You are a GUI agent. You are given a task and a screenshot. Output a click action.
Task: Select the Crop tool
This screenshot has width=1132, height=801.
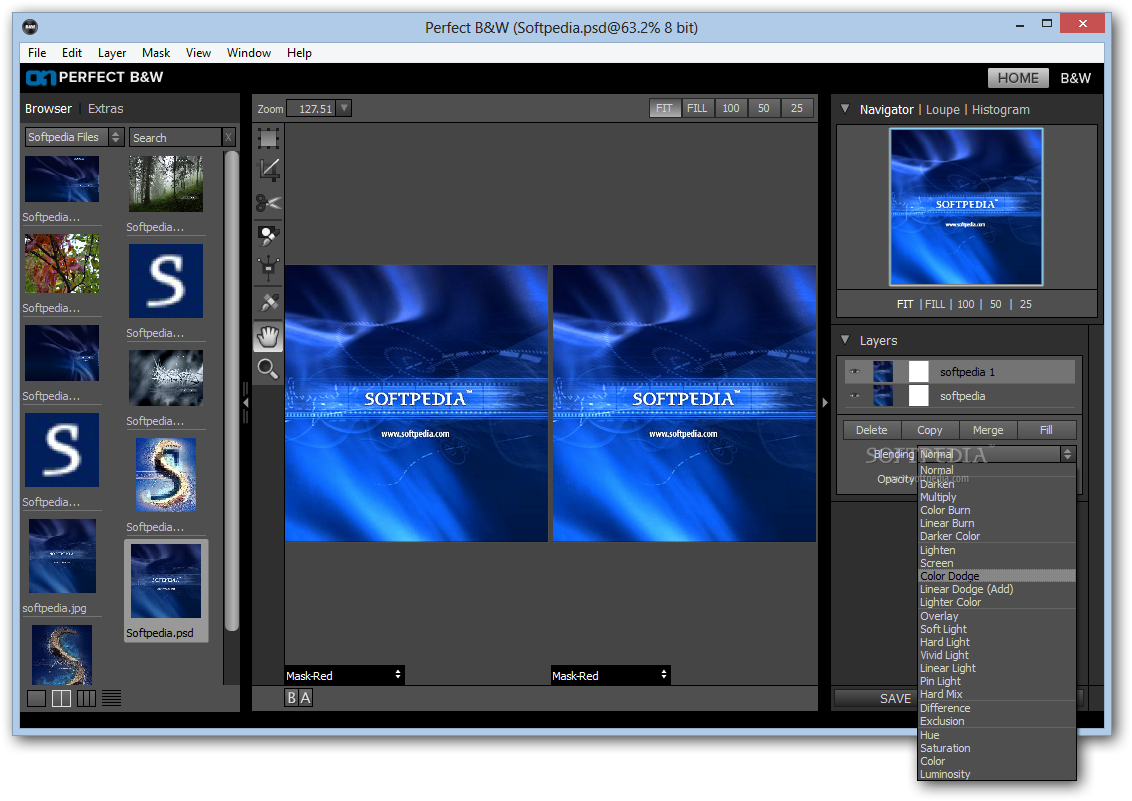pos(268,170)
